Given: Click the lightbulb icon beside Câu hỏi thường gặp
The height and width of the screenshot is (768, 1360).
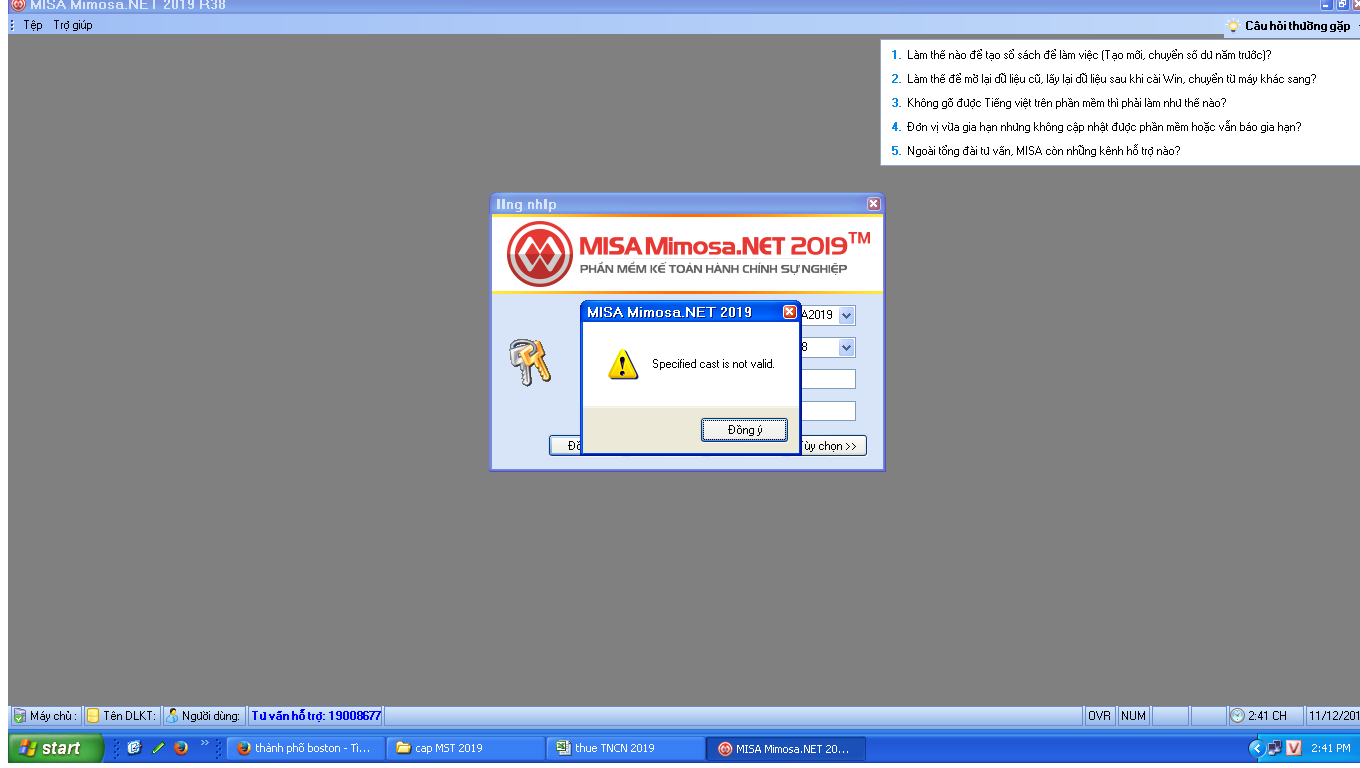Looking at the screenshot, I should click(x=1234, y=26).
